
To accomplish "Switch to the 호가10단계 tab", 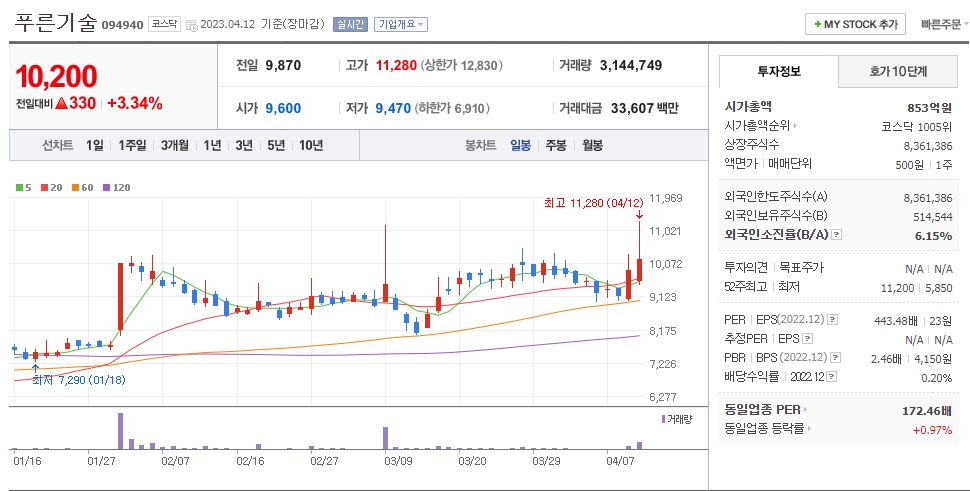I will coord(898,71).
